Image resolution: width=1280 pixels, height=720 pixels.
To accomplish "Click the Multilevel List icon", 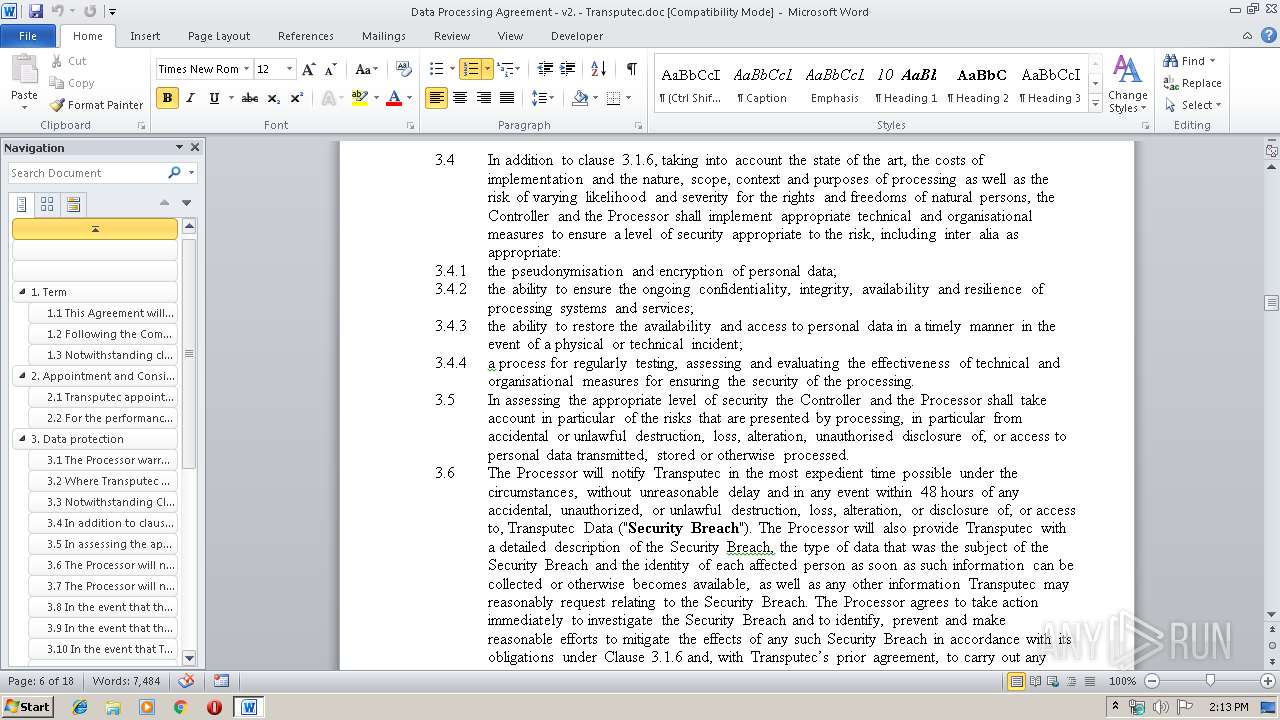I will click(x=505, y=69).
